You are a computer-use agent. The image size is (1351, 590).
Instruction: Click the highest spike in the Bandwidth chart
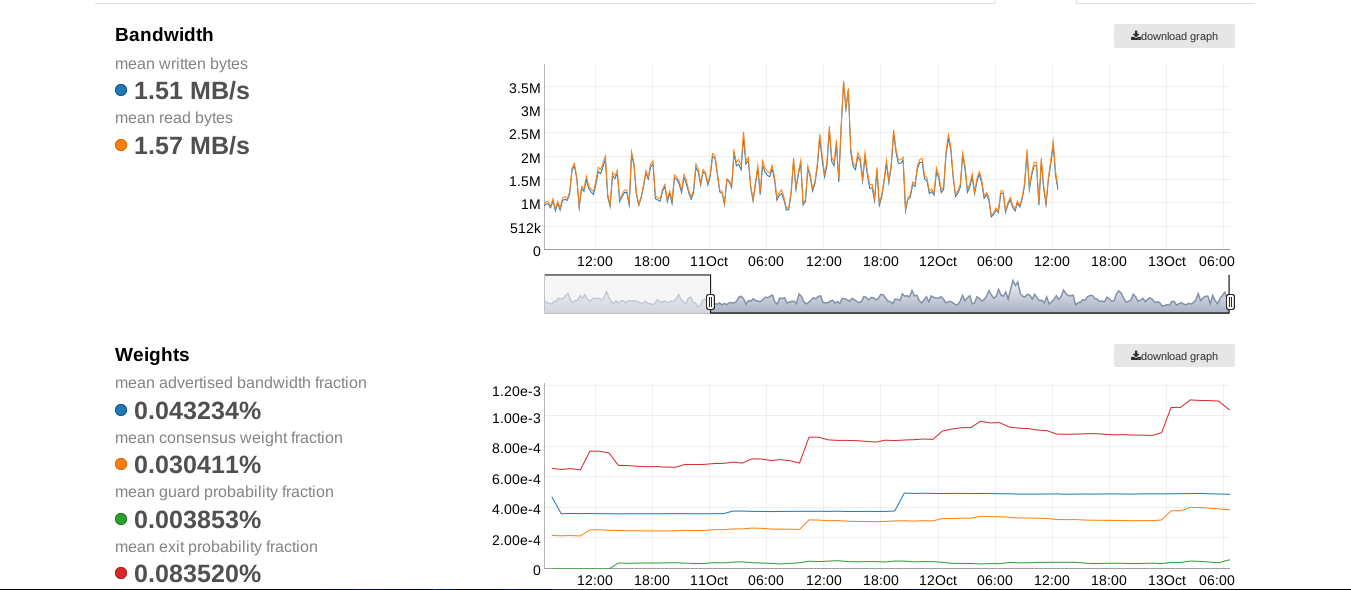tap(843, 83)
